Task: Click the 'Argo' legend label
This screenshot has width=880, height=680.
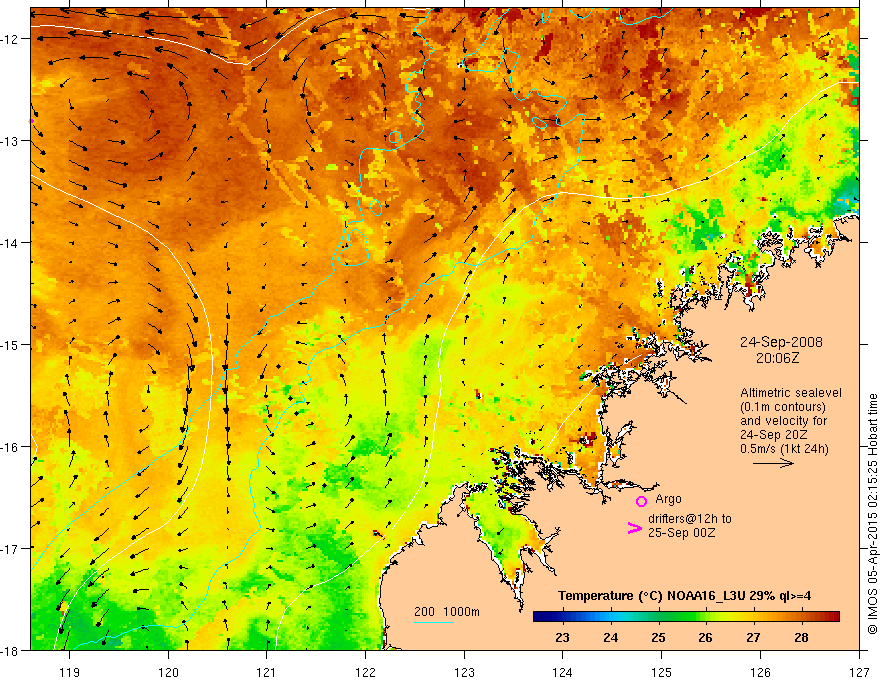Action: pos(668,499)
